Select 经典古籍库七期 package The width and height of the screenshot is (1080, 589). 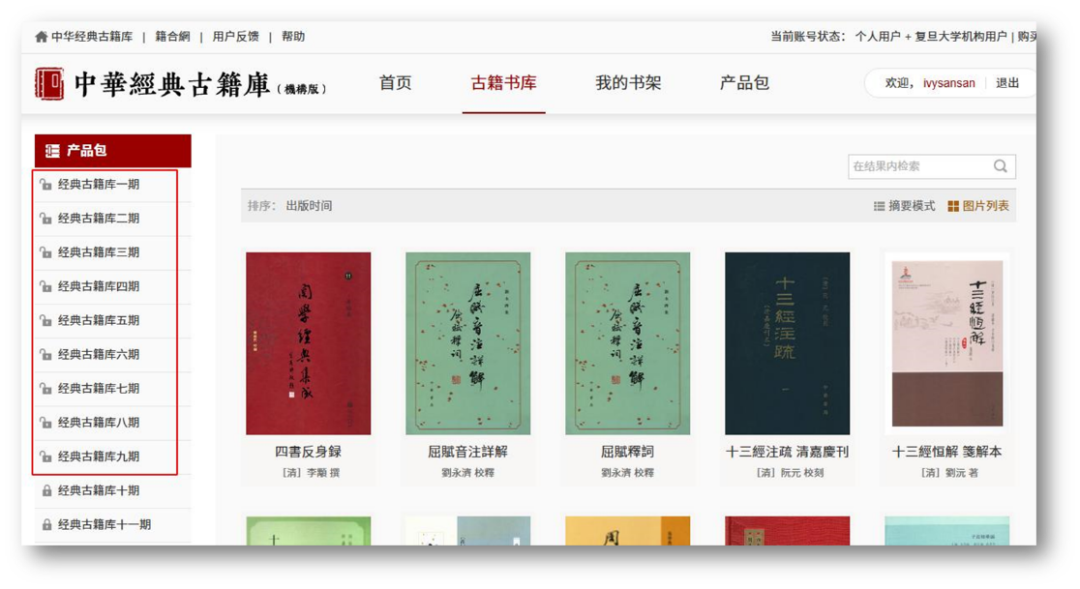(x=98, y=389)
